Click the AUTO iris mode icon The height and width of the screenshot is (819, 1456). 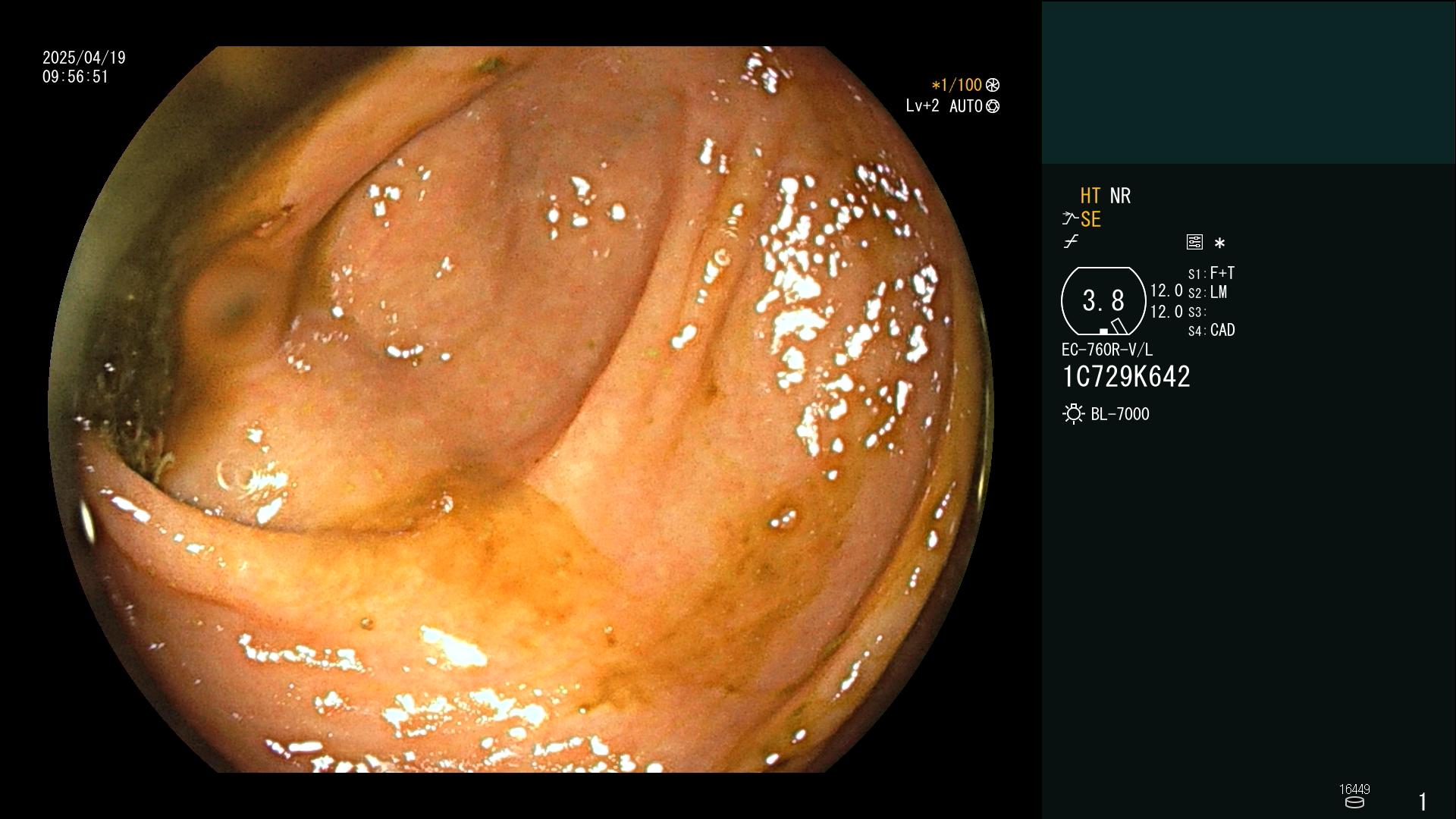pos(993,106)
